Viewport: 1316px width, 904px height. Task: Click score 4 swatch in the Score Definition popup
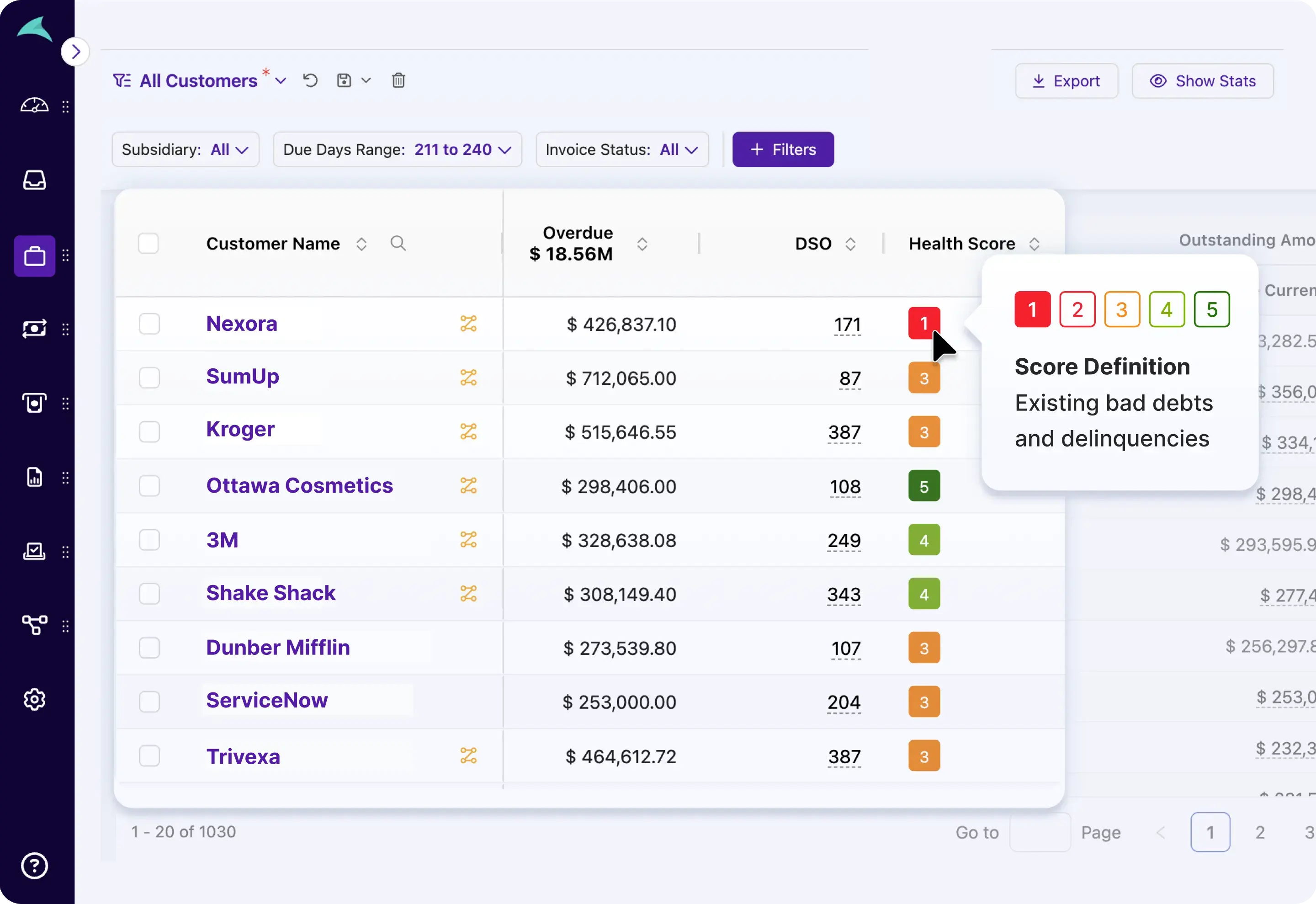pos(1167,309)
